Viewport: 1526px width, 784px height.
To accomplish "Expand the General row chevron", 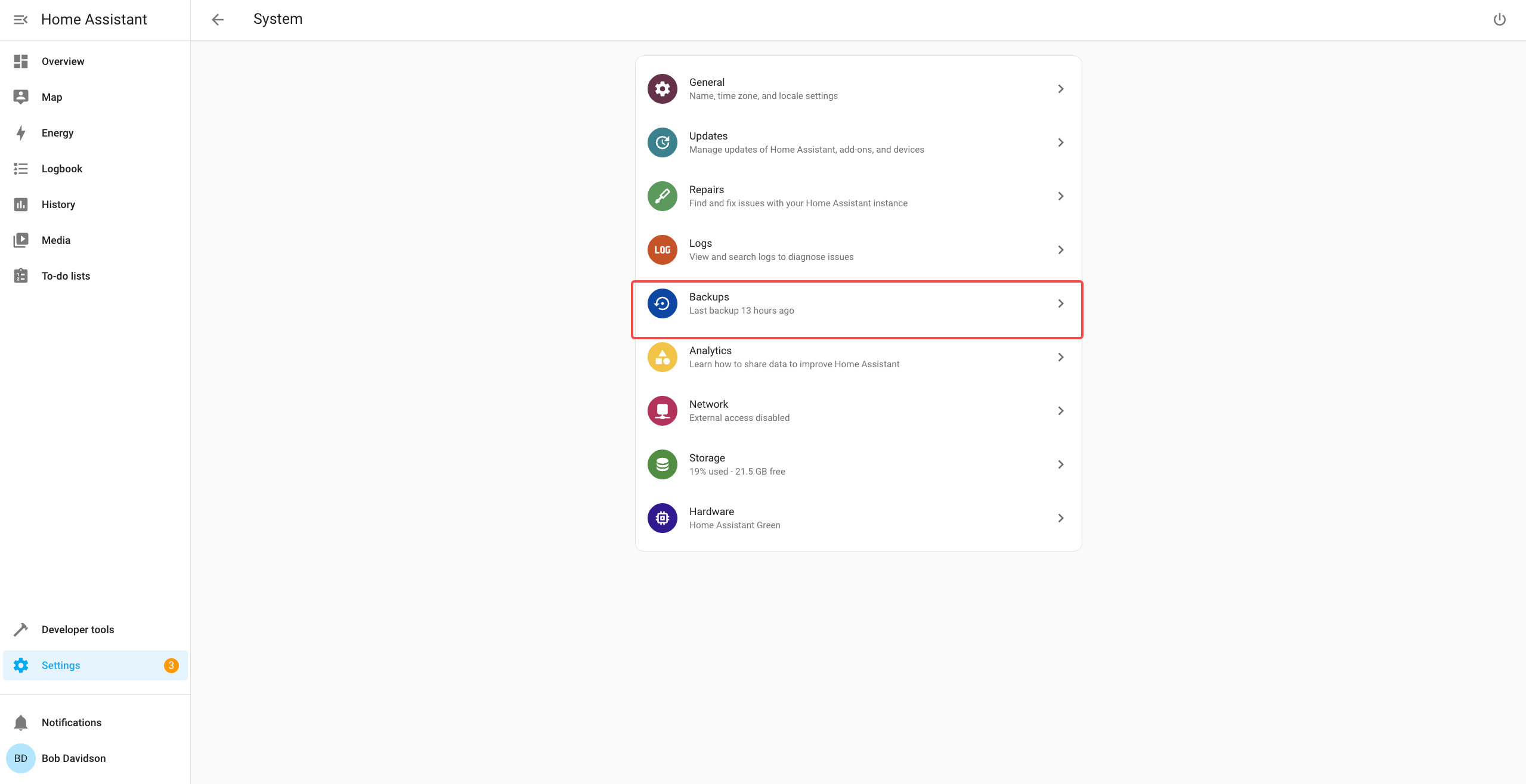I will click(1061, 89).
